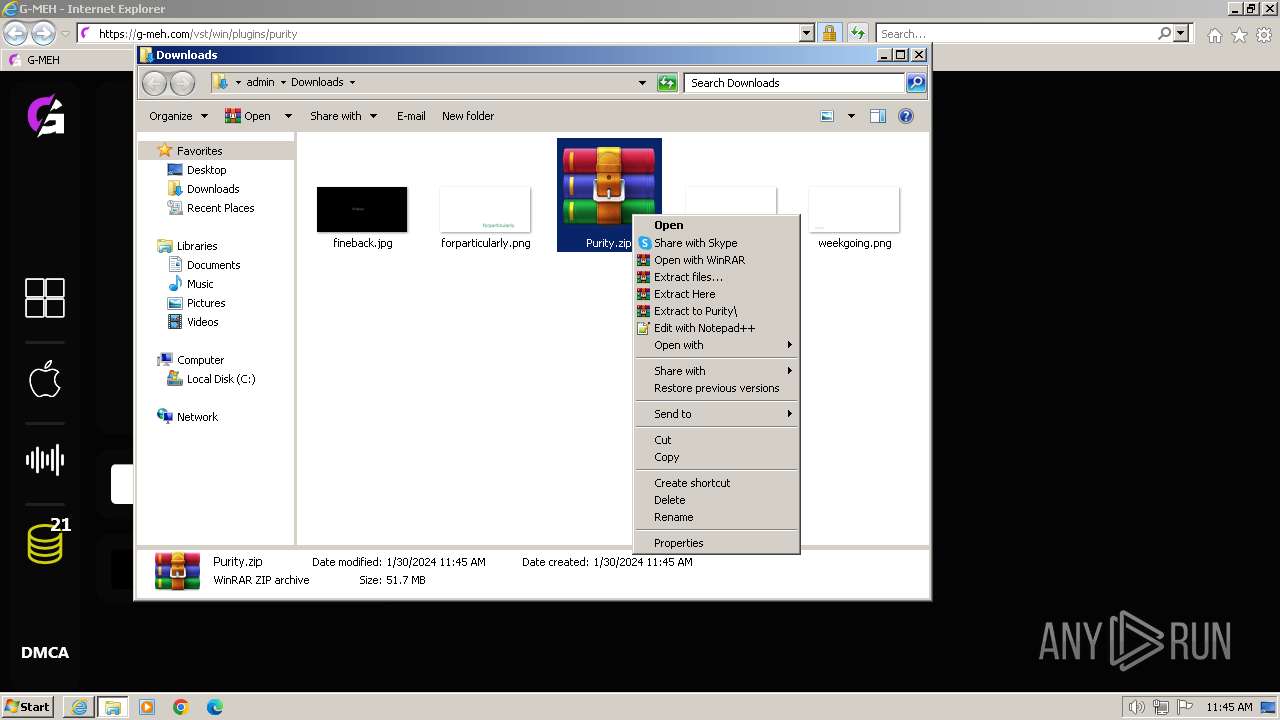
Task: Select the fineback.jpg thumbnail
Action: pos(362,209)
